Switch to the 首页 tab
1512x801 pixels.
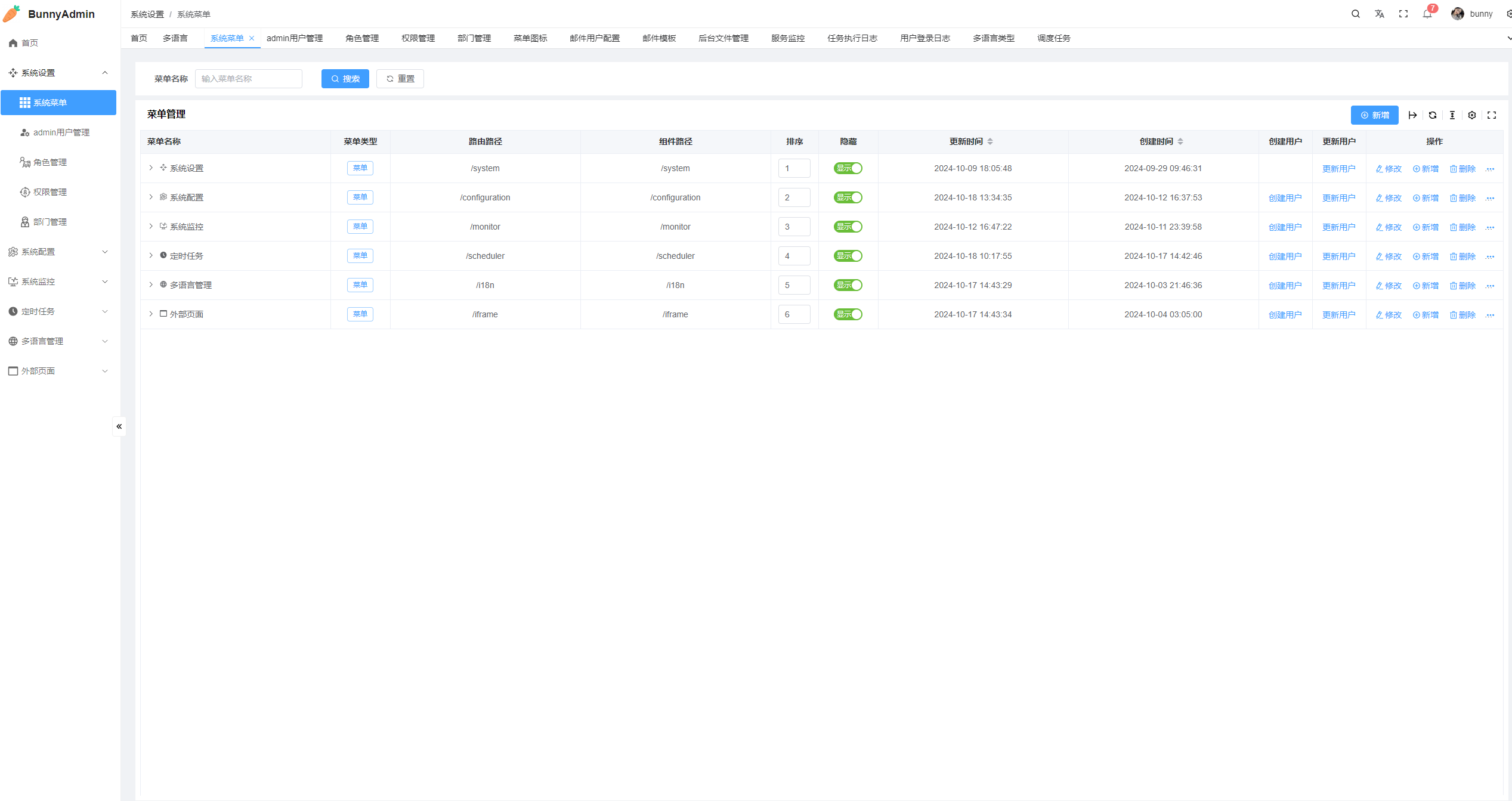pyautogui.click(x=139, y=38)
